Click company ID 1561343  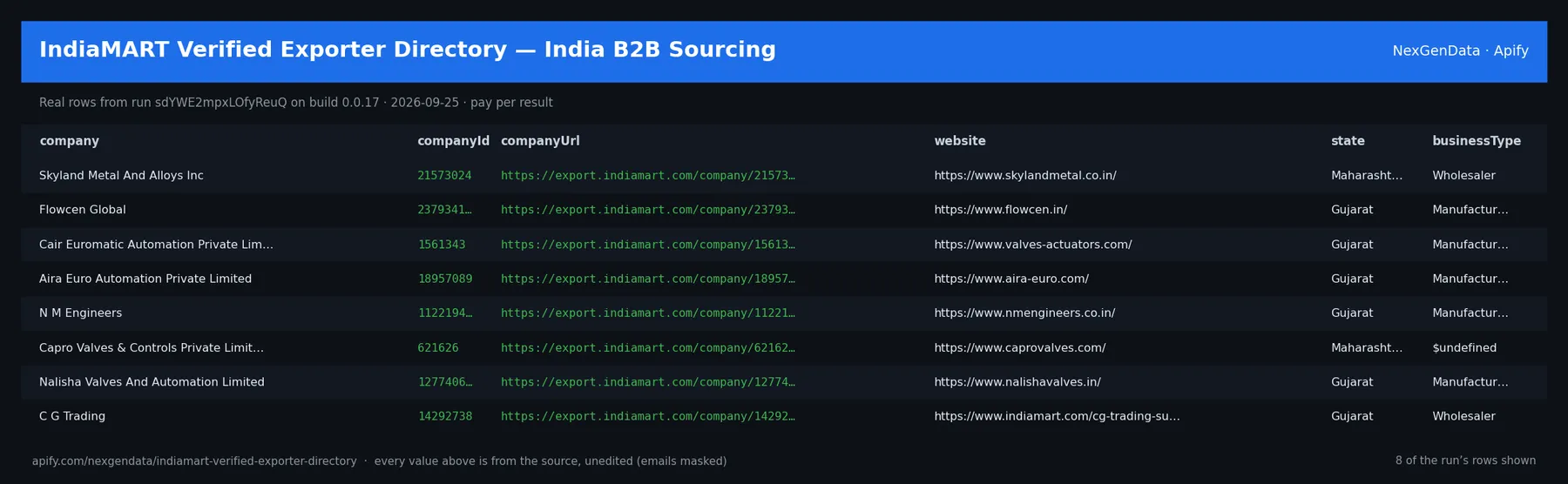(442, 245)
